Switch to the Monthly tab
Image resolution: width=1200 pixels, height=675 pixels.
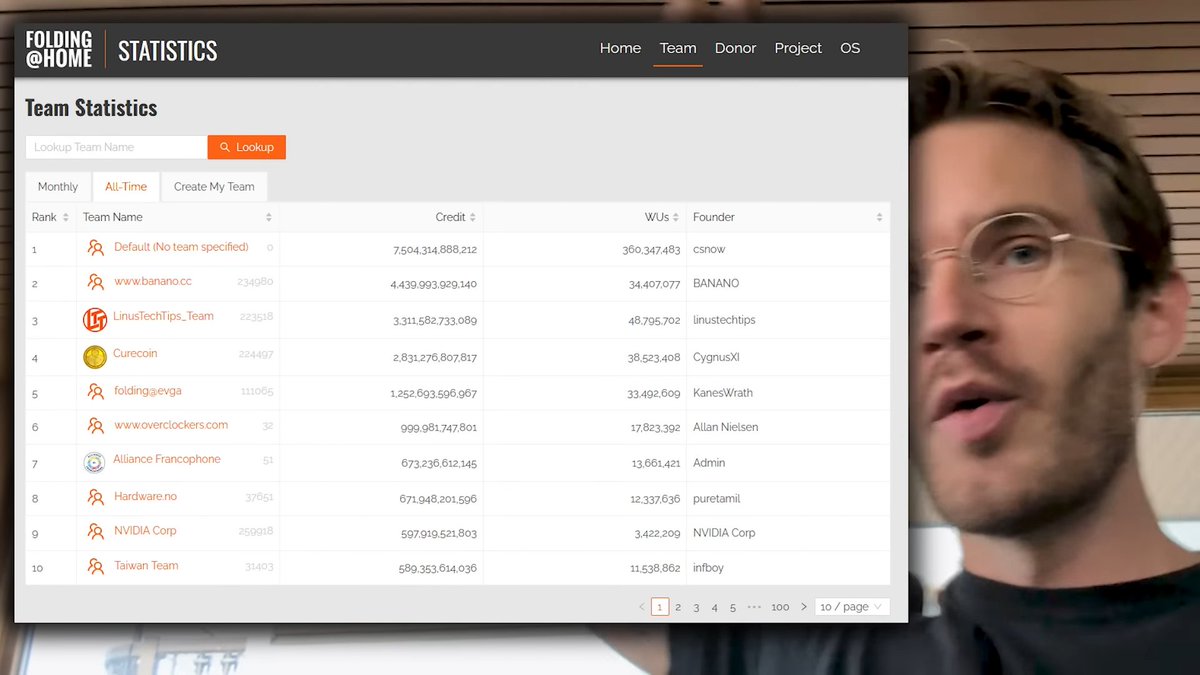pos(58,187)
